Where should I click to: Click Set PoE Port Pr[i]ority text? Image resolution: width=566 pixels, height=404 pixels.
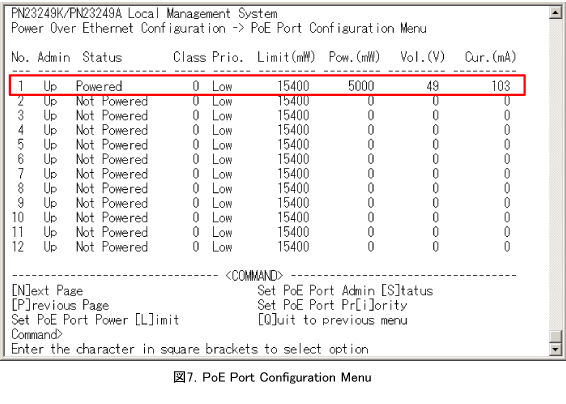click(332, 305)
